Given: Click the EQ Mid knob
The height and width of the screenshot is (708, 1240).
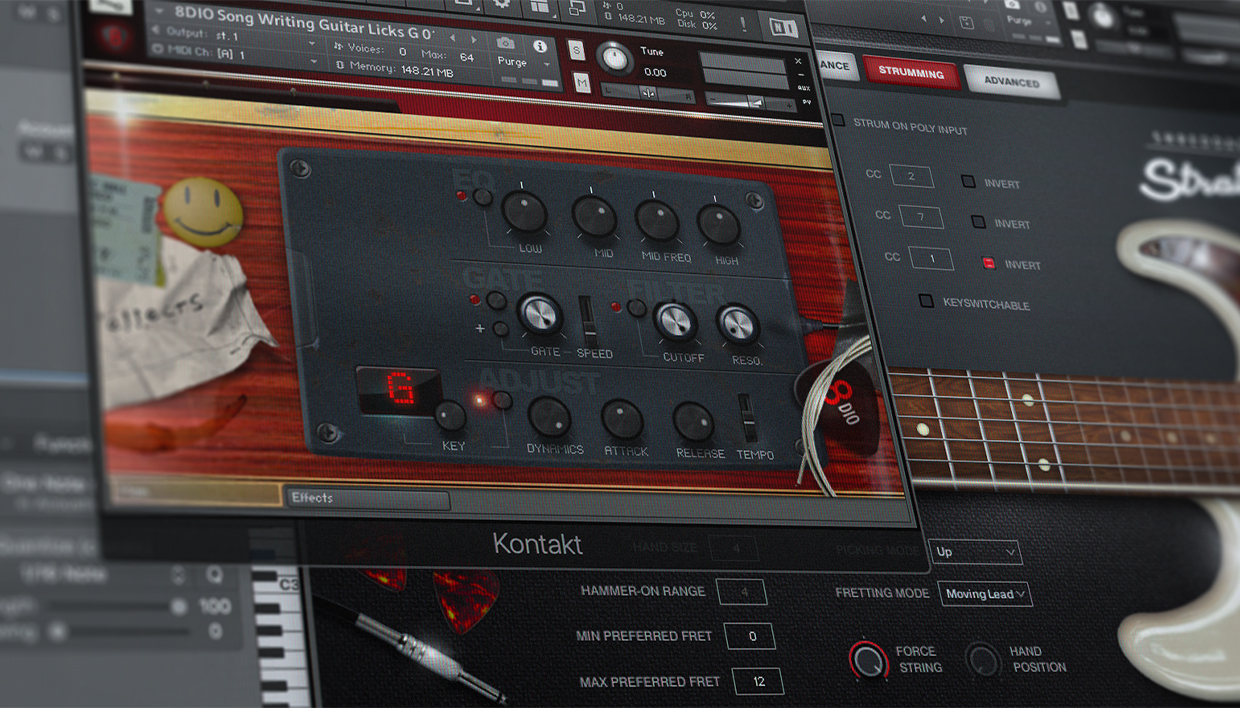Looking at the screenshot, I should (594, 216).
